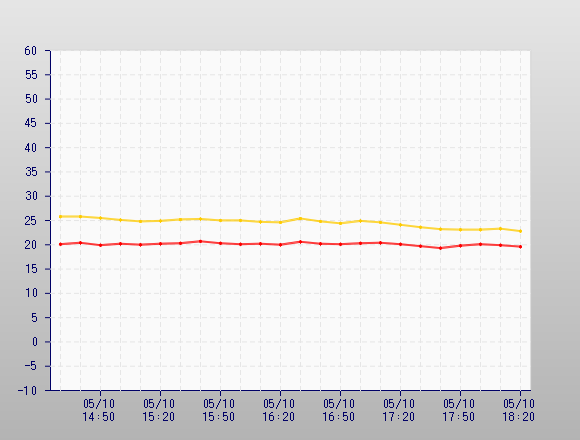Click the -10 value on y-axis
The width and height of the screenshot is (580, 440).
pyautogui.click(x=28, y=390)
